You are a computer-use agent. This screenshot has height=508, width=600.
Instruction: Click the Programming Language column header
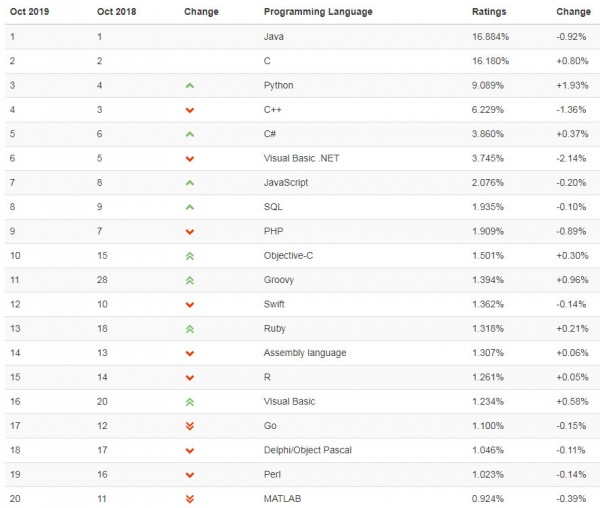coord(317,12)
